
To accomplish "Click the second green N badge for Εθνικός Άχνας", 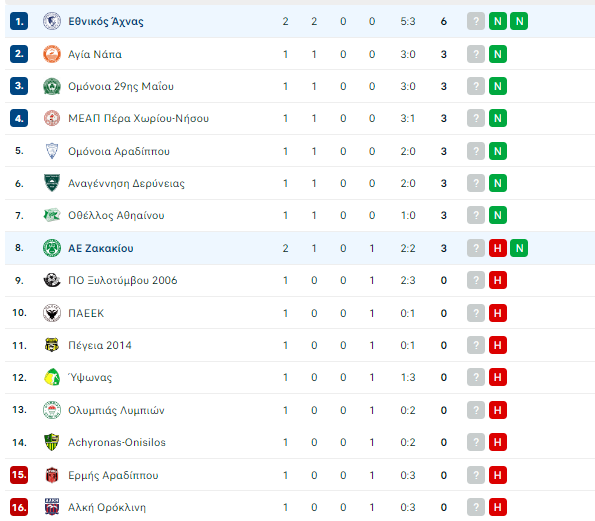I will 519,21.
